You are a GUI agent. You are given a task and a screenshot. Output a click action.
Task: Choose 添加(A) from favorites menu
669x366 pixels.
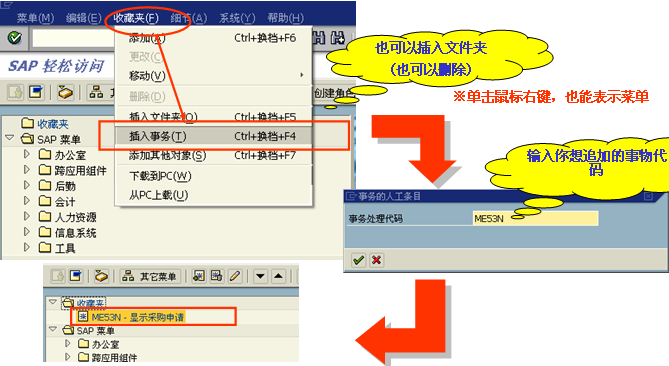click(x=213, y=38)
